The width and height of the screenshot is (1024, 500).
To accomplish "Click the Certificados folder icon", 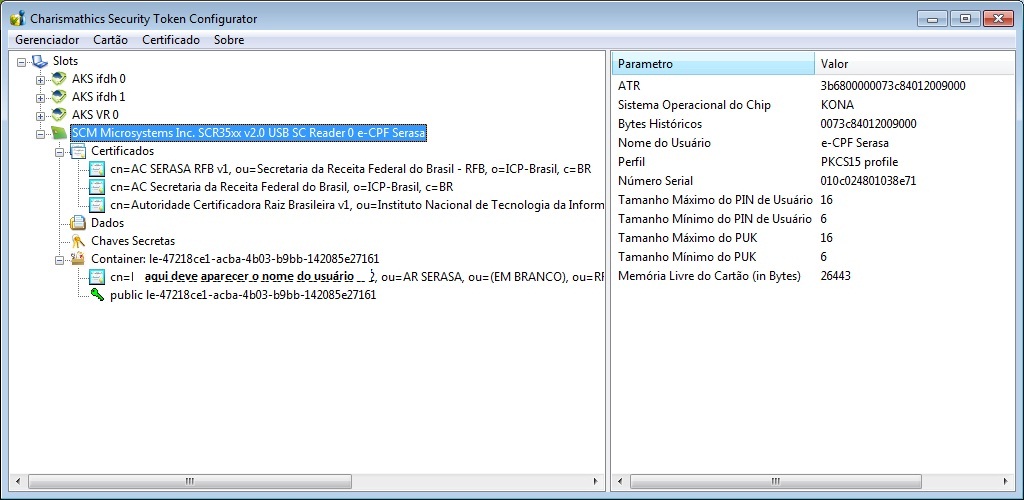I will [x=78, y=151].
